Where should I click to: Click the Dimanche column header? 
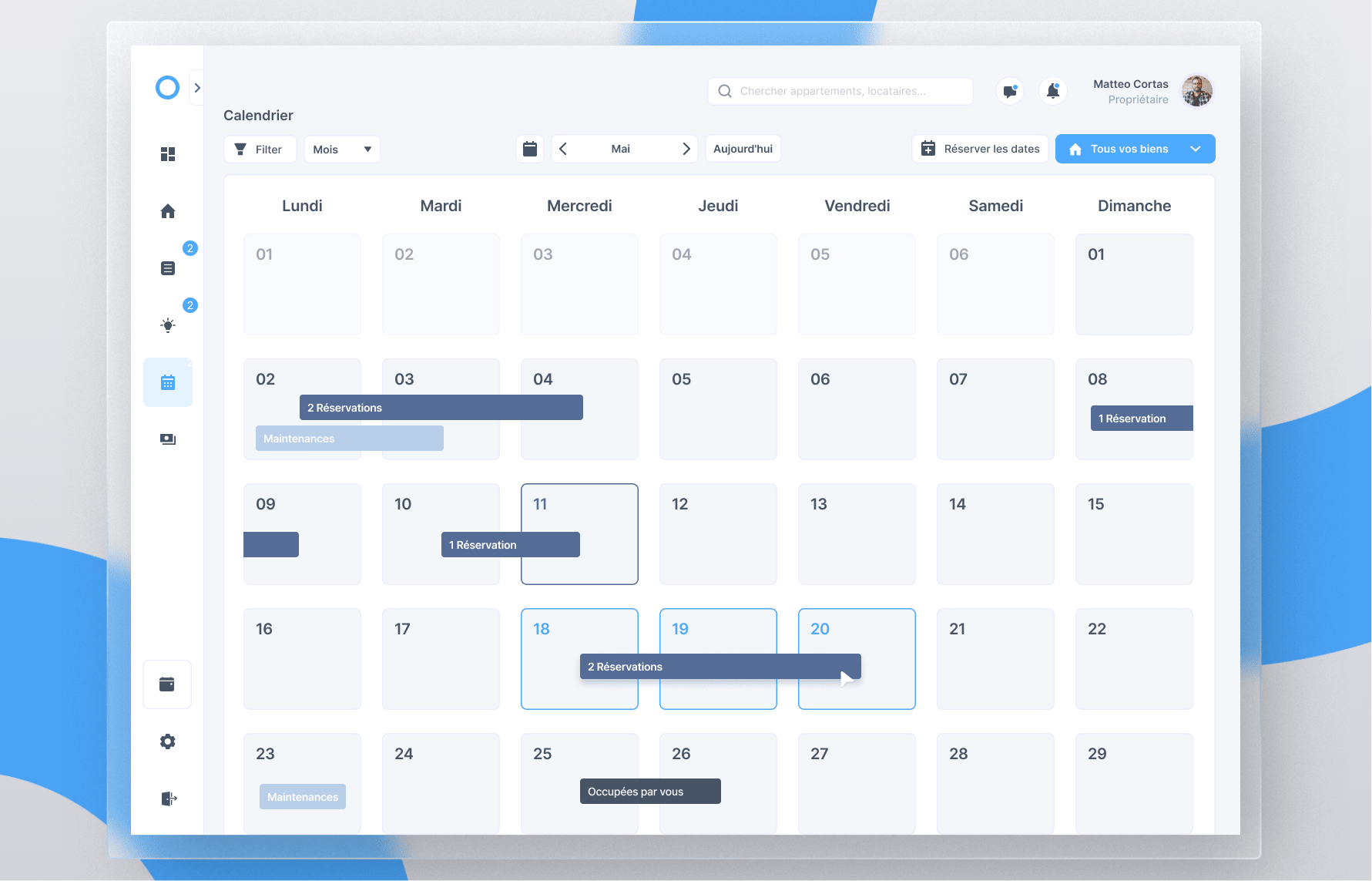(1134, 206)
